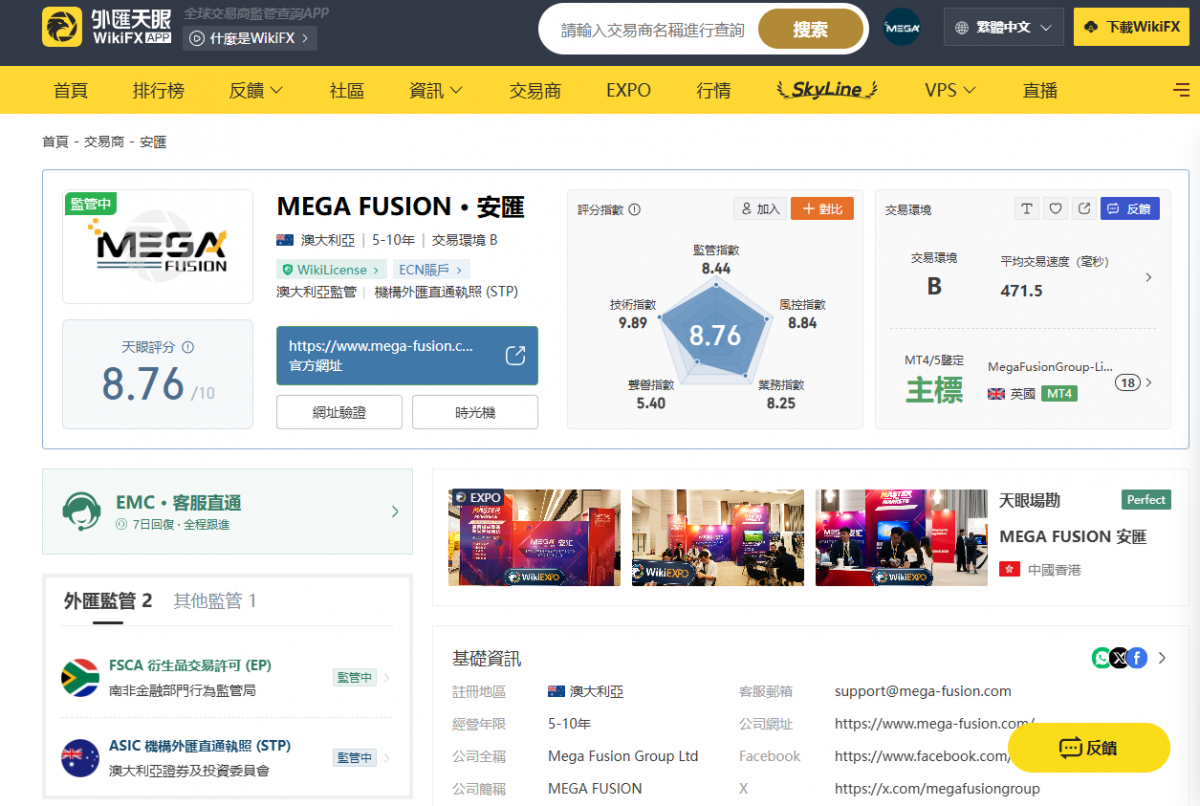
Task: Click the 下載WikiFX download button
Action: tap(1133, 27)
